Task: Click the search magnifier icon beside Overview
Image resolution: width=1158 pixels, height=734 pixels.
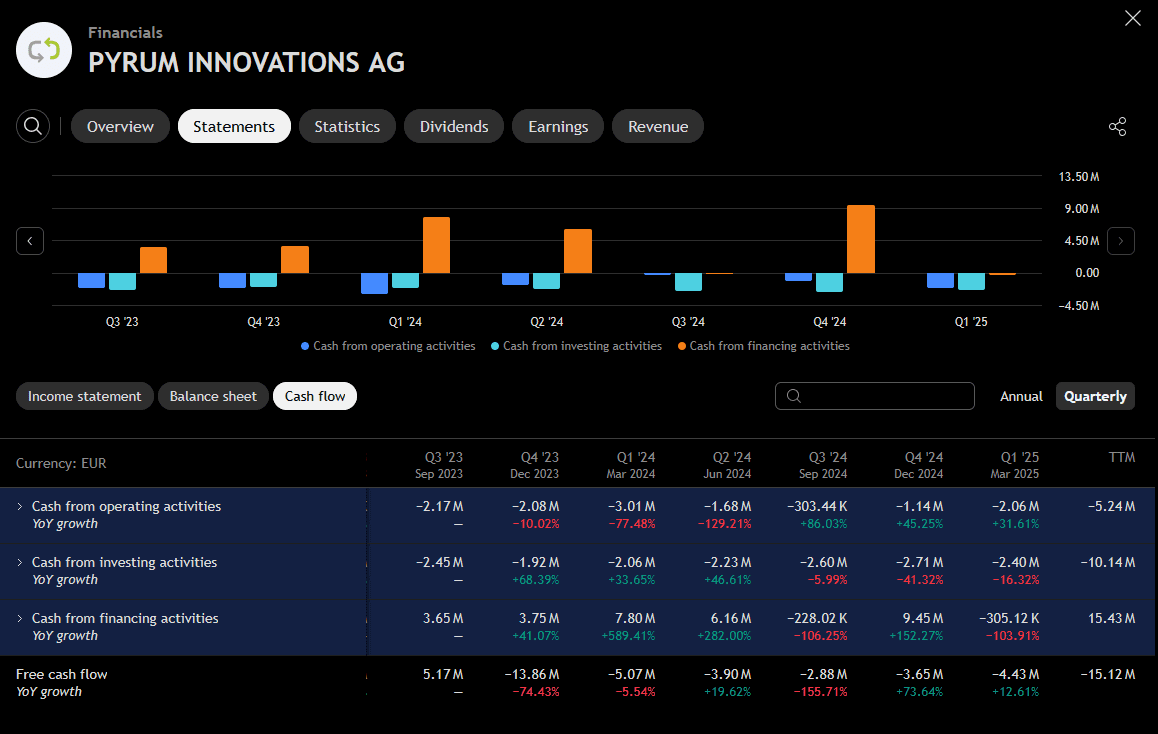Action: coord(33,126)
